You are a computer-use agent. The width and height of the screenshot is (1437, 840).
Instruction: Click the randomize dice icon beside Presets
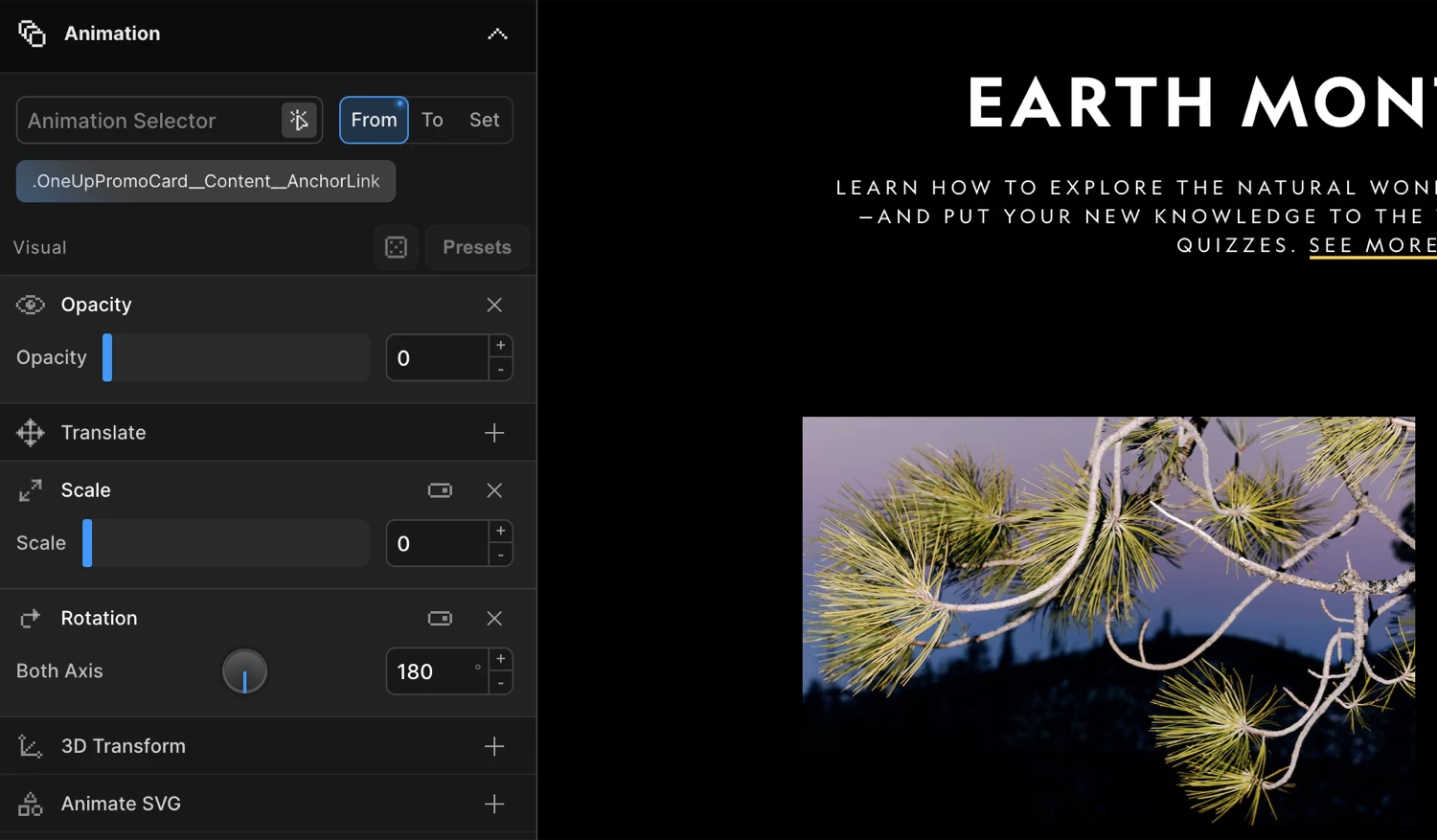tap(396, 247)
